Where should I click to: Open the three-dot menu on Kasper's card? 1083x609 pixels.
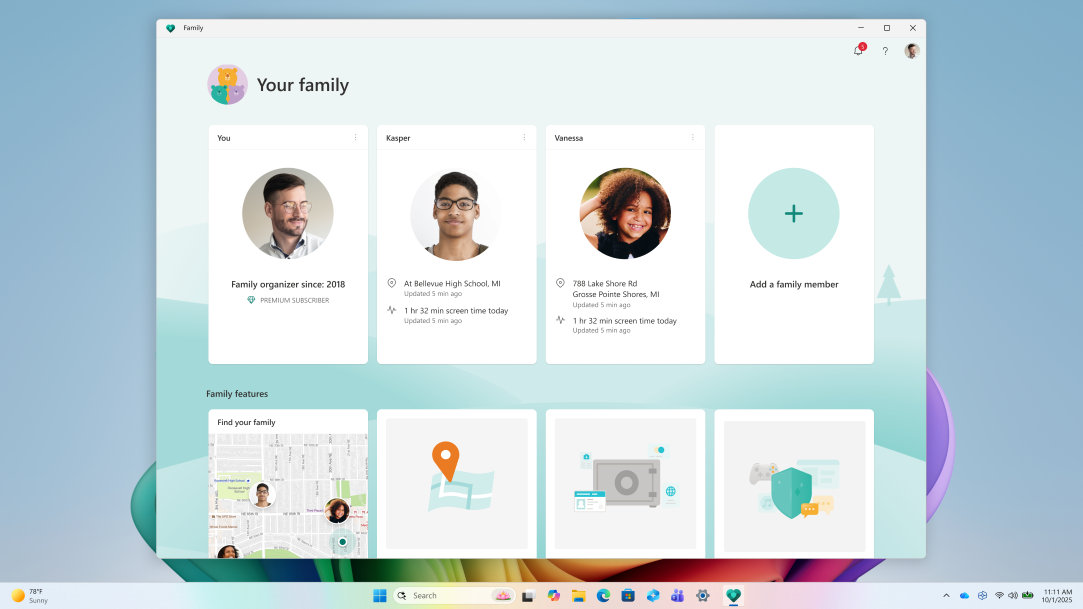(524, 138)
